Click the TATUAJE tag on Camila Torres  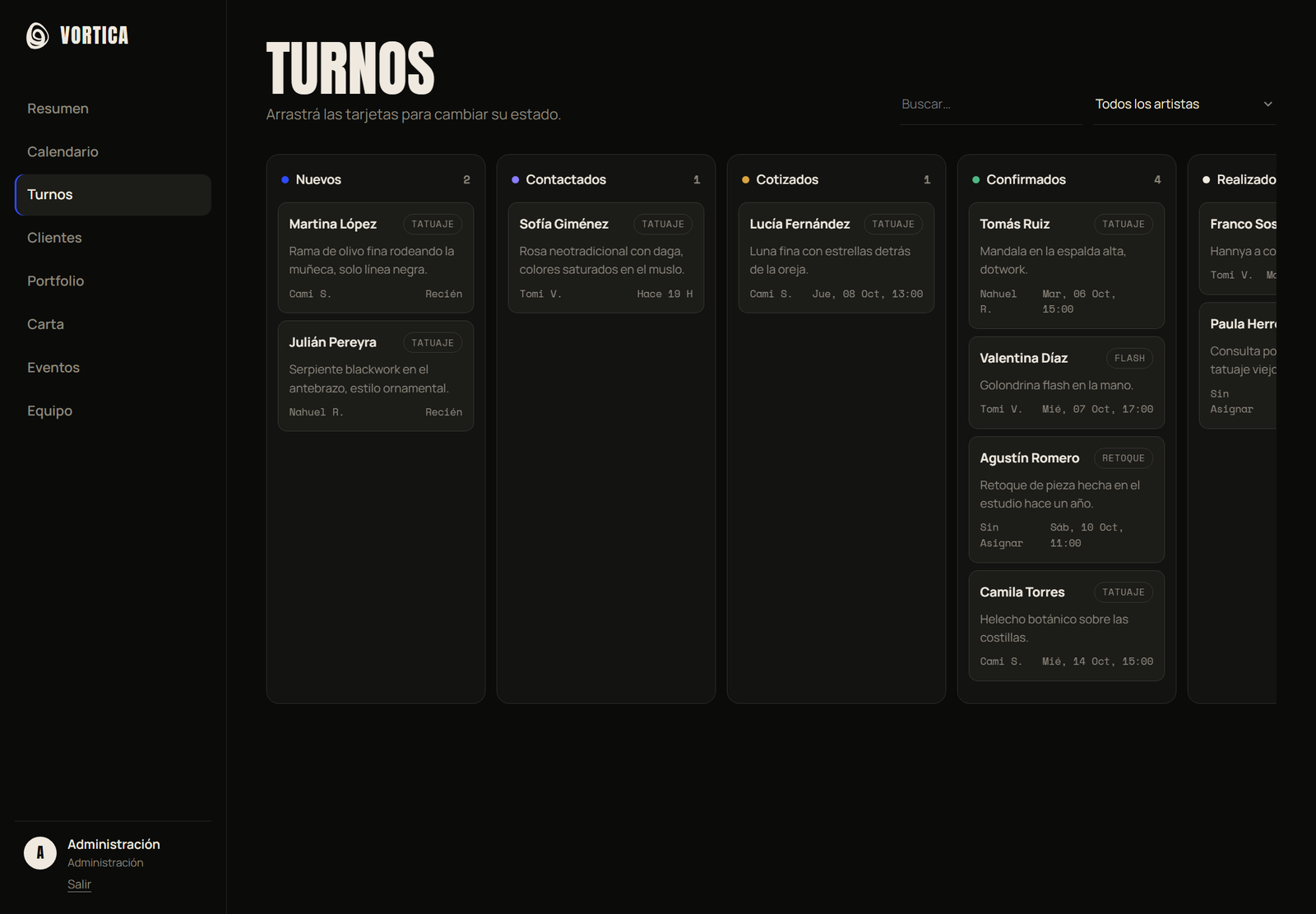click(1124, 592)
